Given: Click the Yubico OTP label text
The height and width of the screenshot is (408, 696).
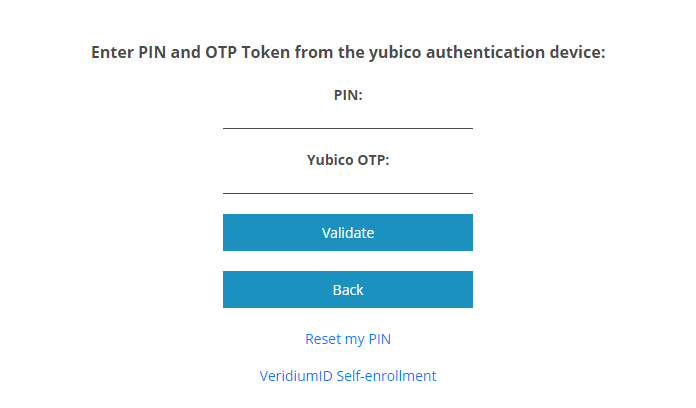Looking at the screenshot, I should click(x=347, y=159).
